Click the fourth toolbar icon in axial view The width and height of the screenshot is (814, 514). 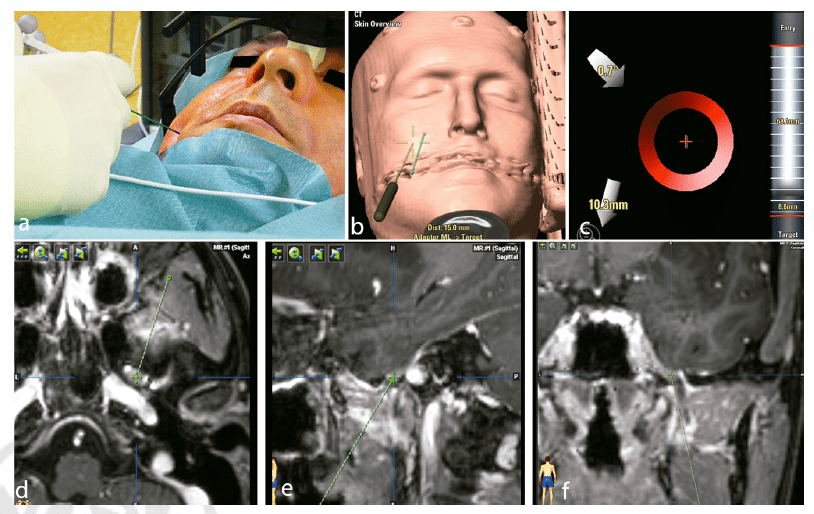tap(80, 254)
